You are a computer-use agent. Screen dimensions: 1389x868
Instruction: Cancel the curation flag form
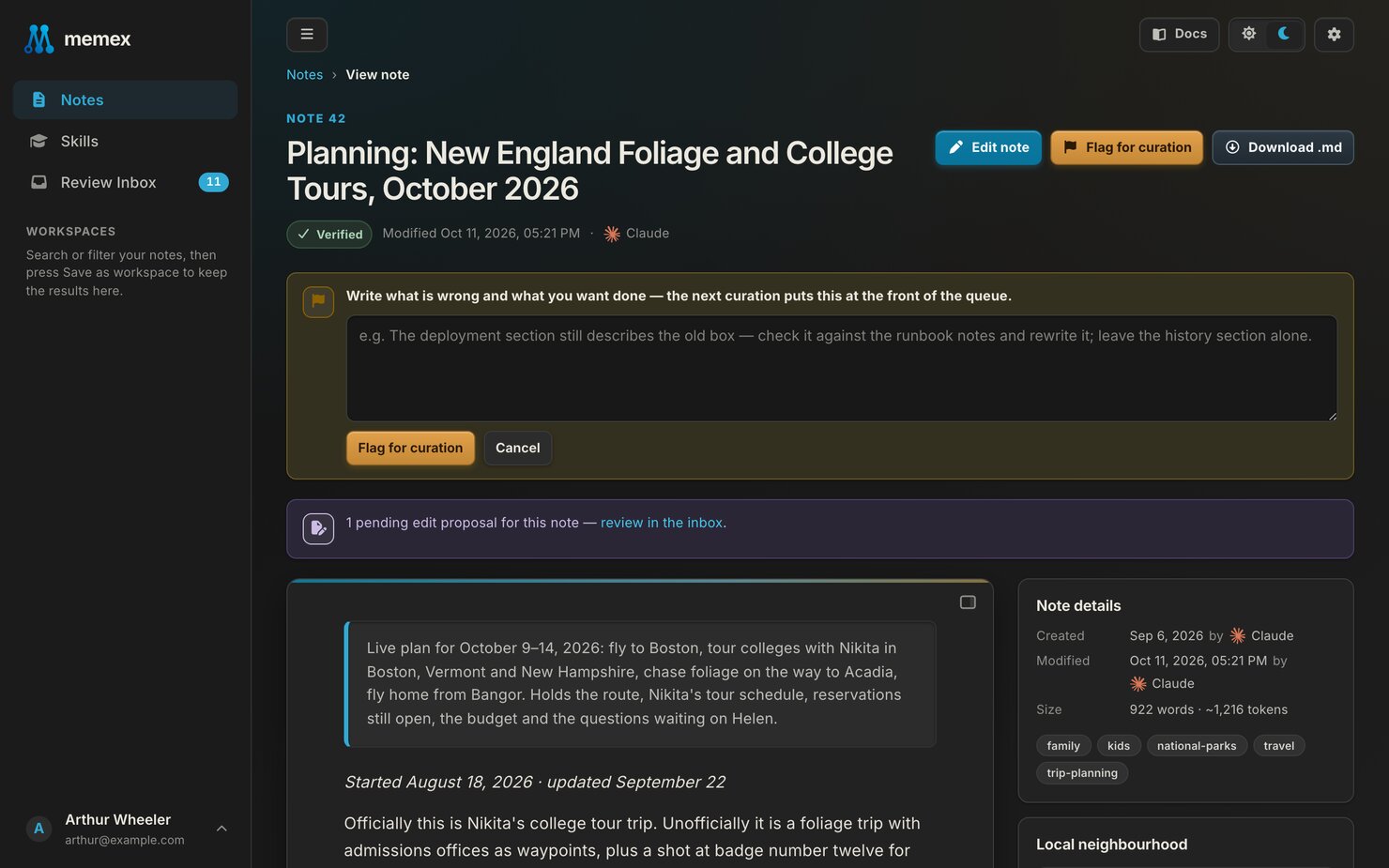[x=518, y=449]
